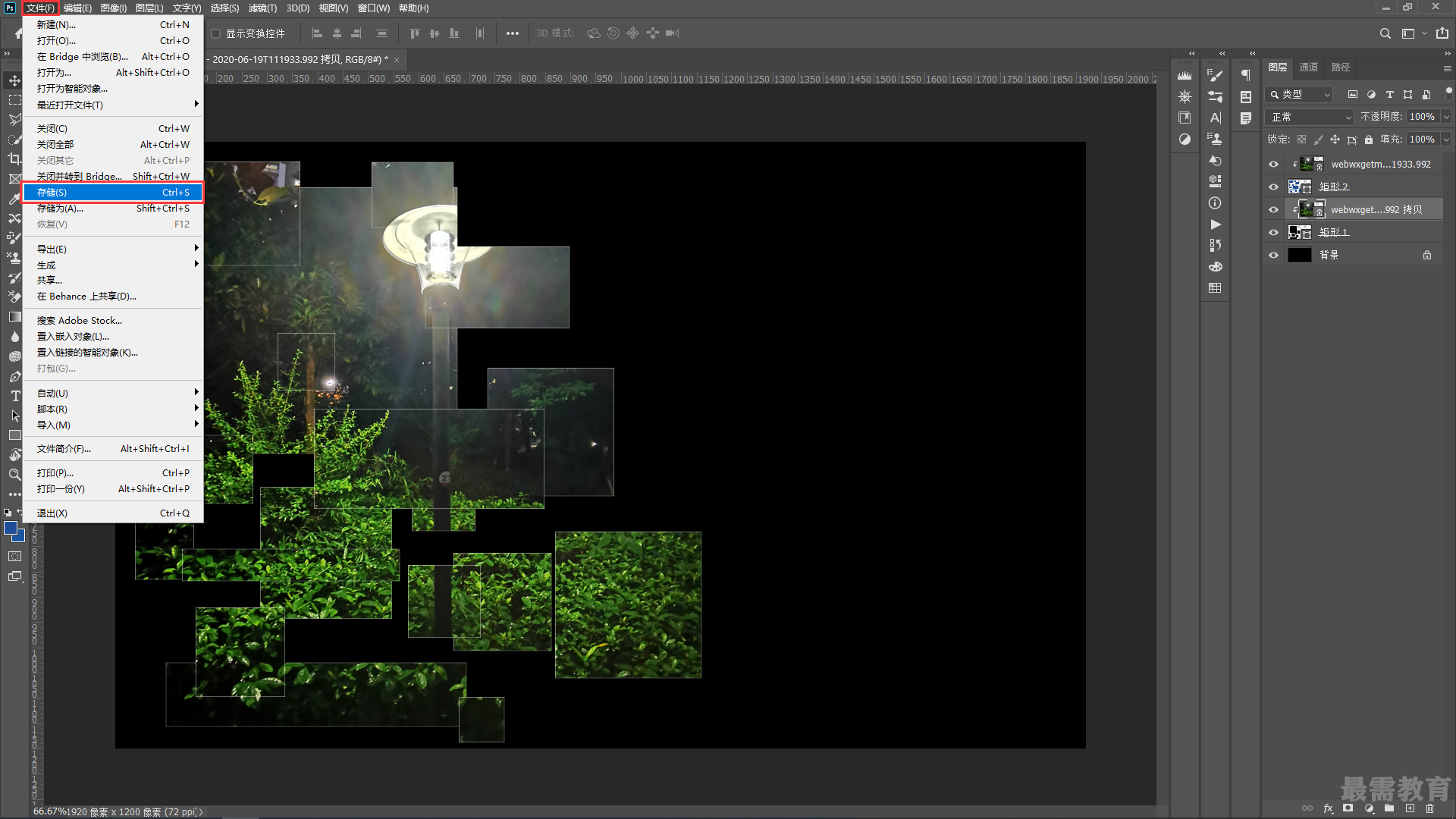
Task: Open the Histogram panel icon
Action: tap(1185, 76)
